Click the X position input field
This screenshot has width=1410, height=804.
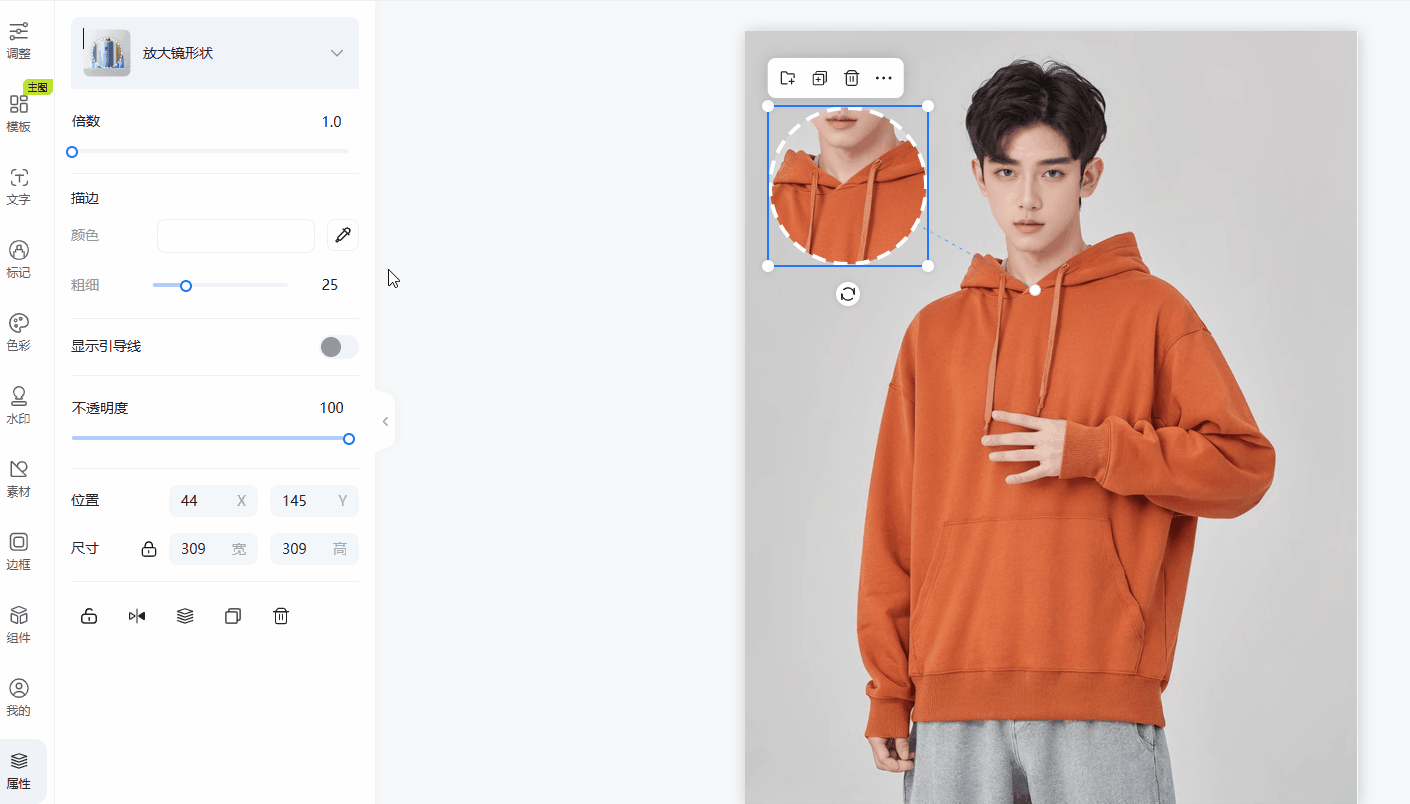(x=213, y=501)
